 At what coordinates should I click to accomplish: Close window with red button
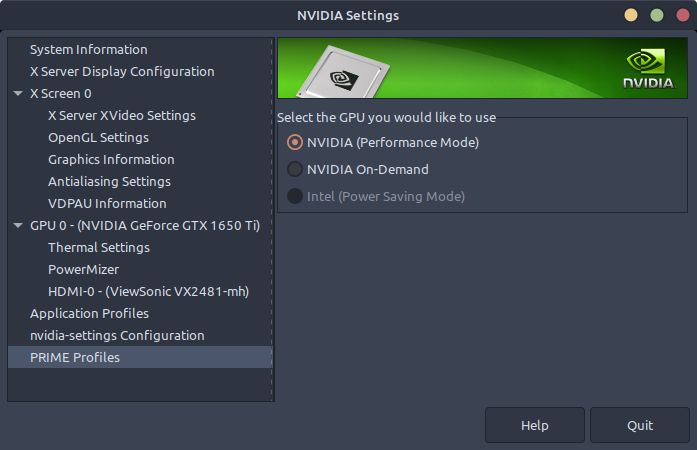[683, 15]
